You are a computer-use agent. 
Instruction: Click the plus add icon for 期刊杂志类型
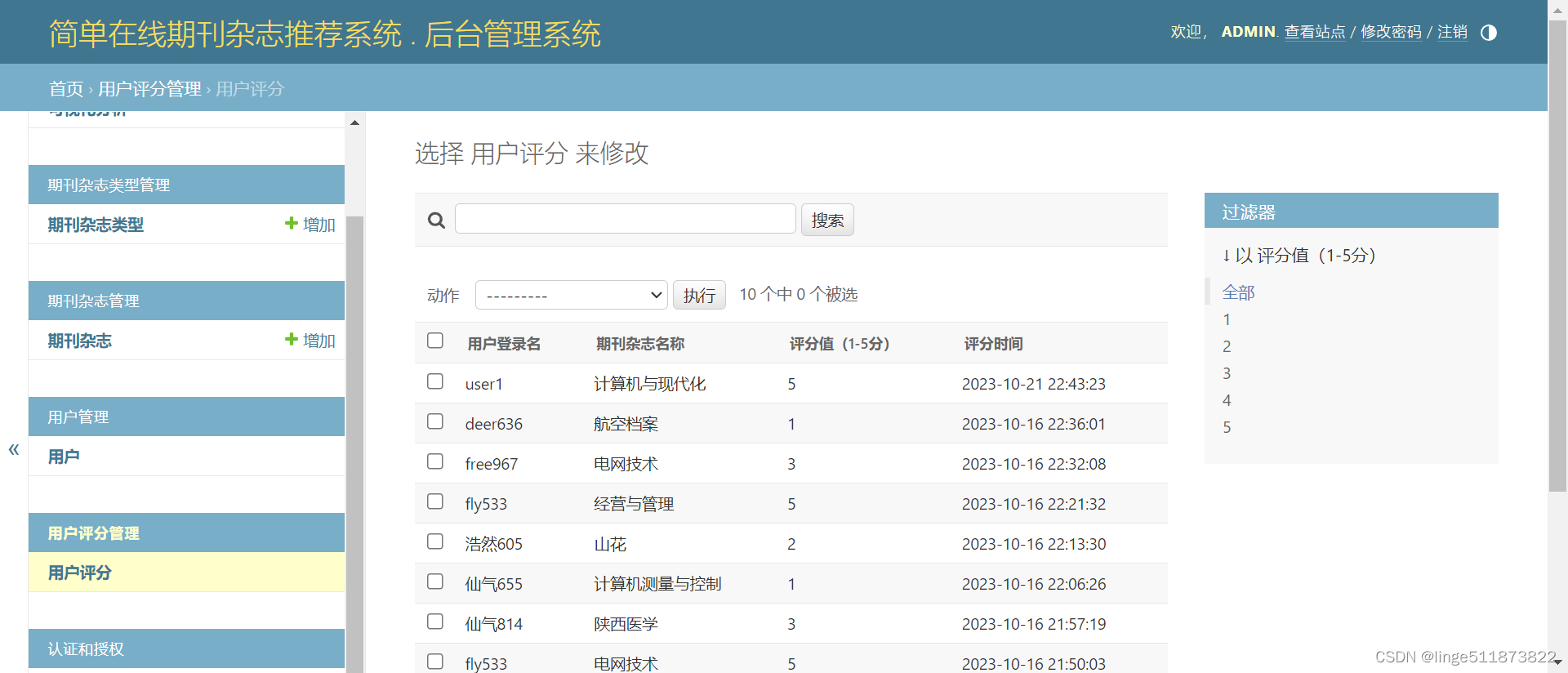[x=291, y=224]
